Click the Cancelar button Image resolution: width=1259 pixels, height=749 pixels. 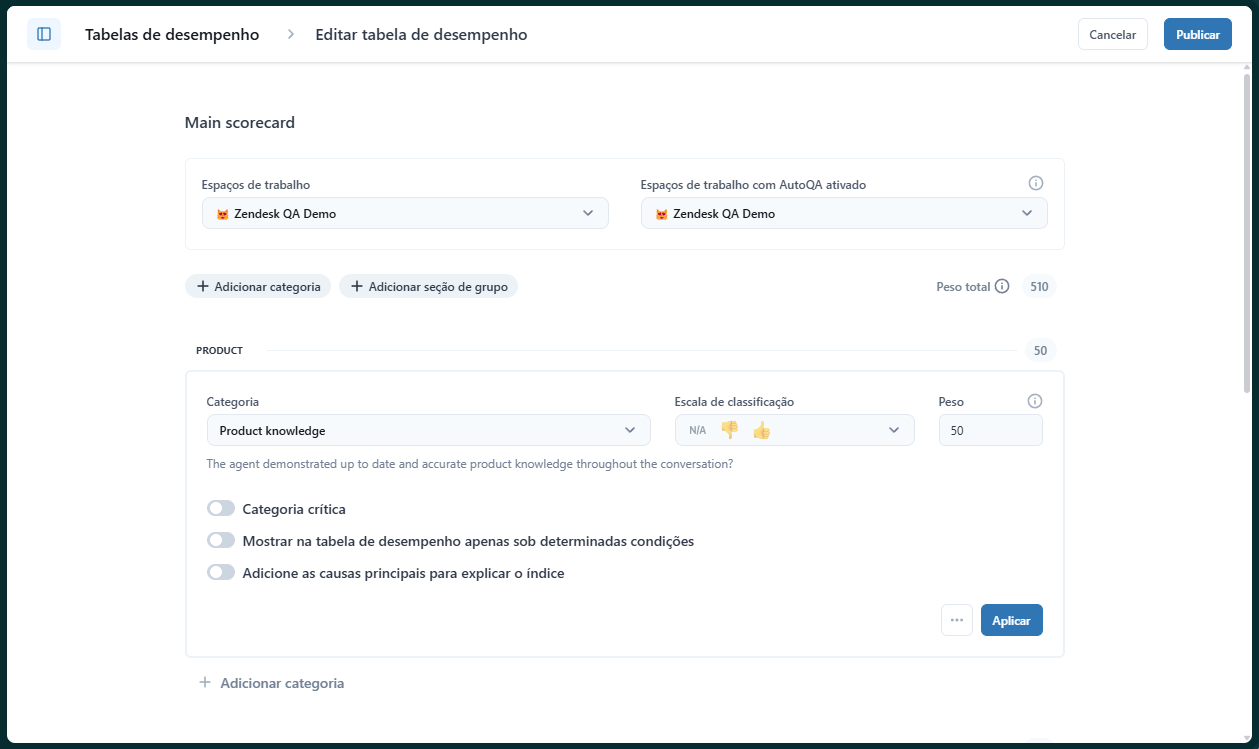(1112, 34)
